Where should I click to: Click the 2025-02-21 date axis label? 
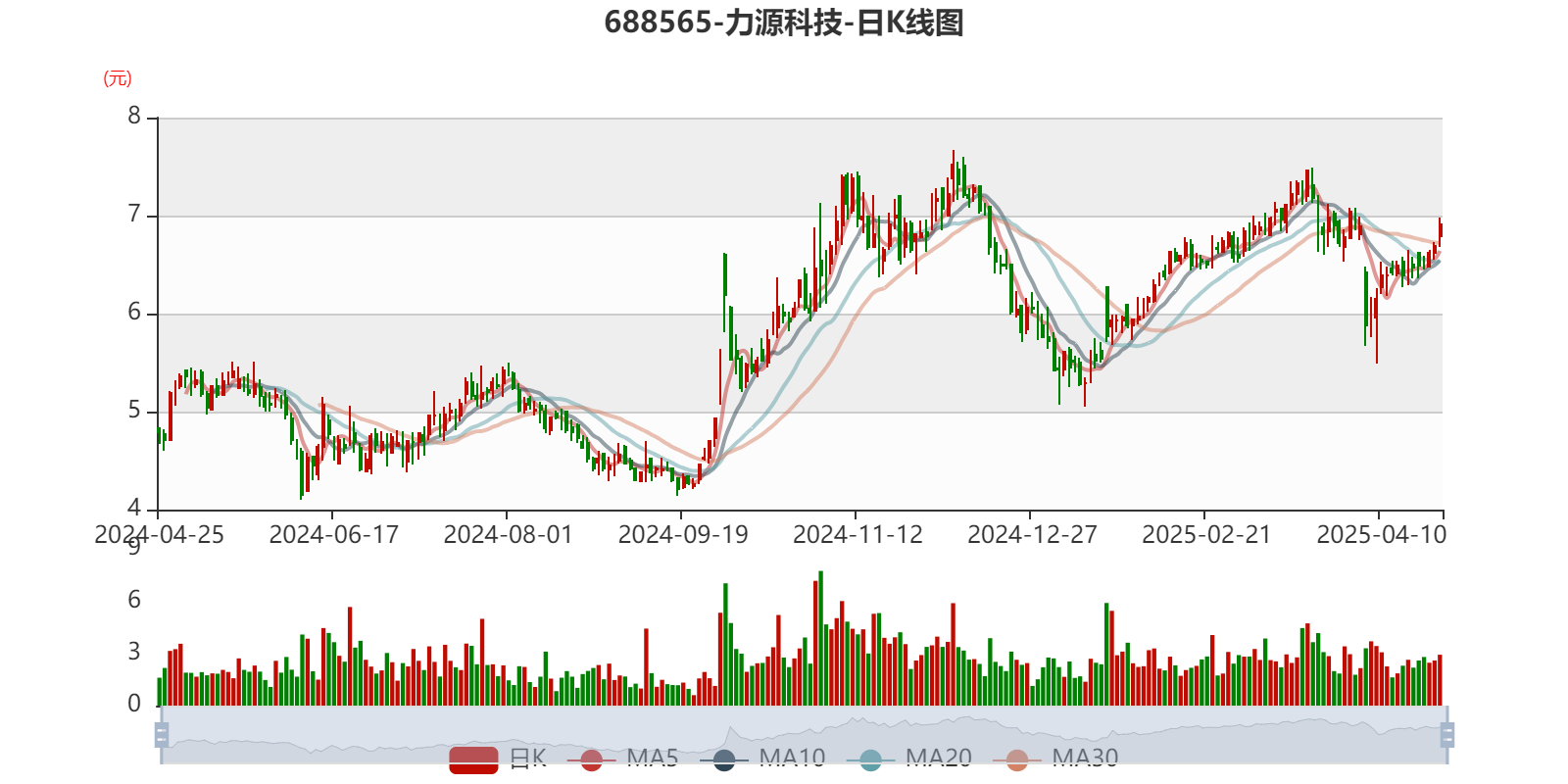(x=1206, y=535)
